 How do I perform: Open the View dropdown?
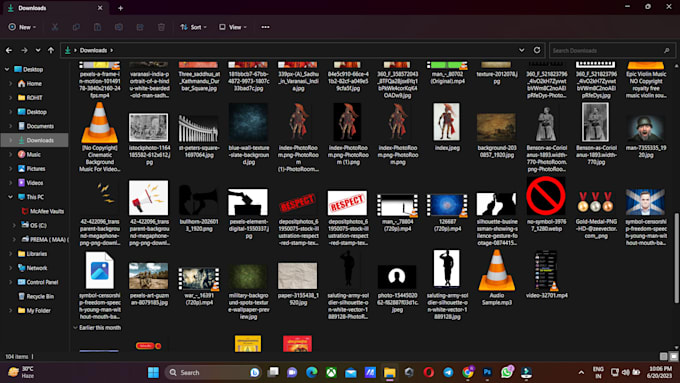[x=232, y=27]
